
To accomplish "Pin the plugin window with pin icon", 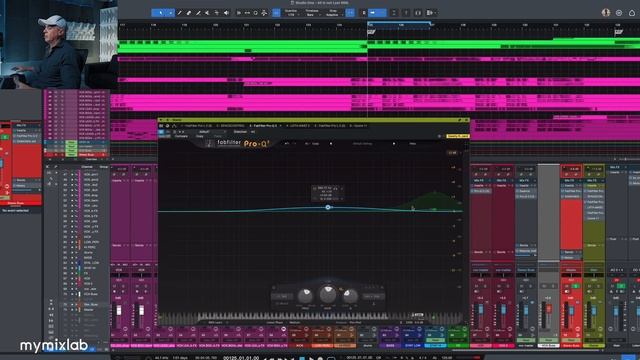I will [x=460, y=120].
